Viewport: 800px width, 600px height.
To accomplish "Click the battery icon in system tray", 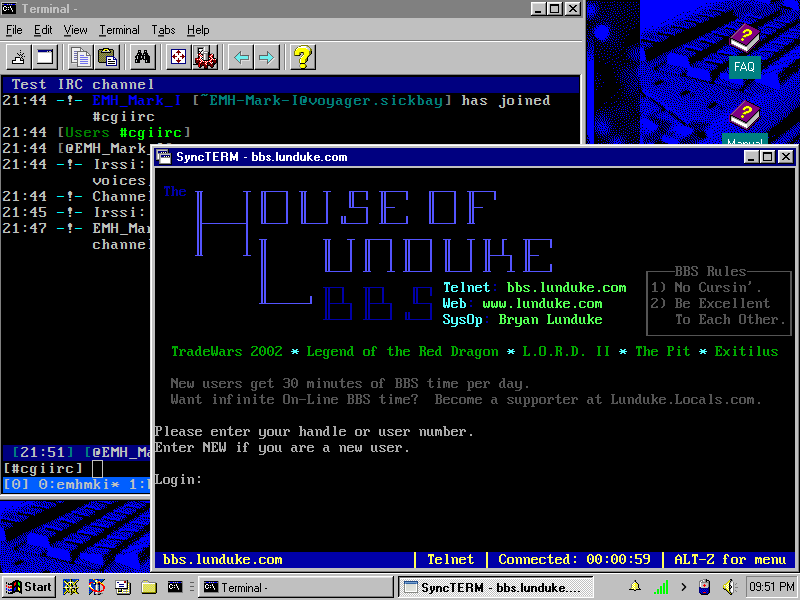I will 704,587.
